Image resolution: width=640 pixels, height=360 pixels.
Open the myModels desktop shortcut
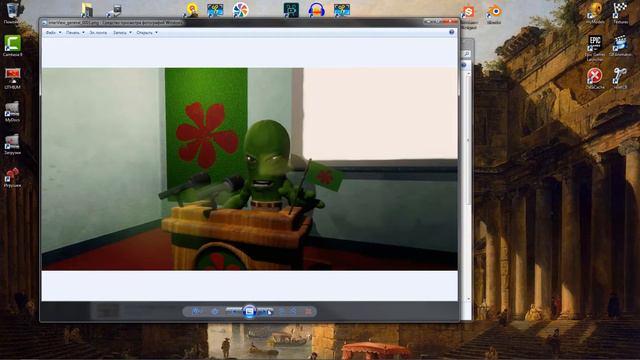(595, 12)
